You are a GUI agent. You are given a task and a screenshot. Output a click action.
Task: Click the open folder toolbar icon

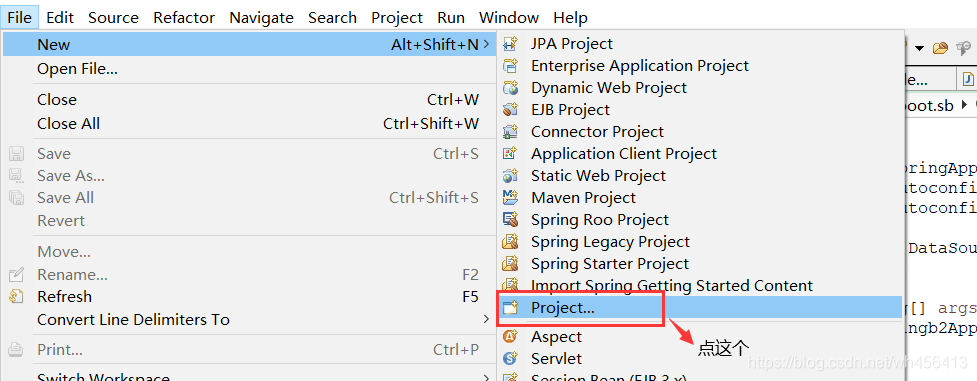point(940,47)
